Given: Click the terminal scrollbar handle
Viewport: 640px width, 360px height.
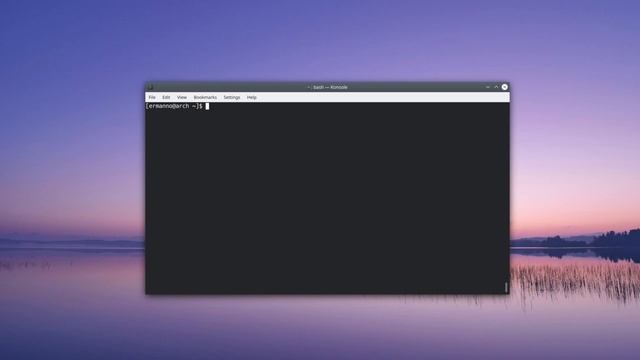Looking at the screenshot, I should point(506,287).
